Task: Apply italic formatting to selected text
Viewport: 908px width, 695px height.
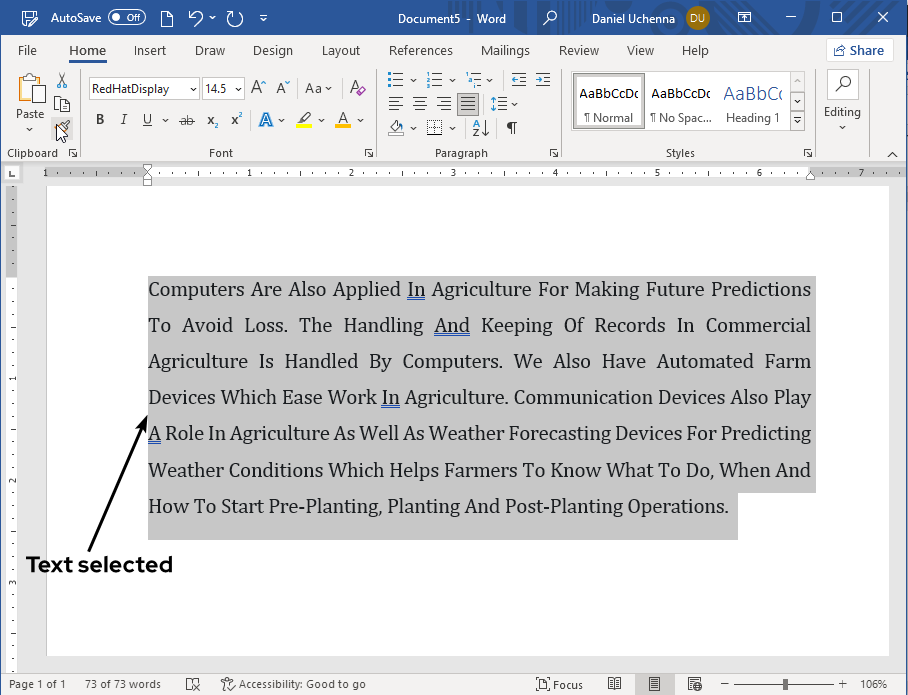Action: [121, 119]
